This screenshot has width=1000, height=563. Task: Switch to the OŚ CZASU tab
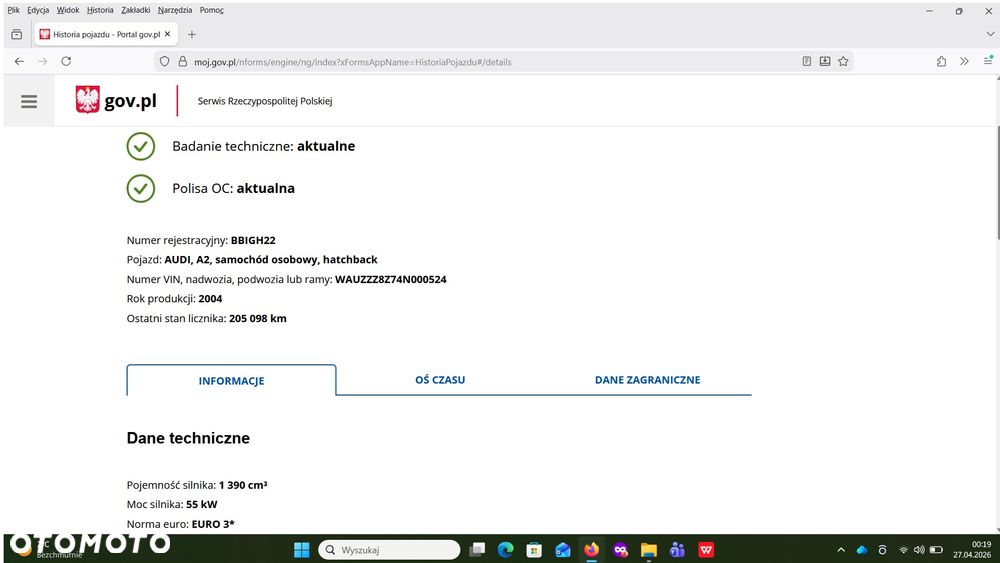point(440,380)
